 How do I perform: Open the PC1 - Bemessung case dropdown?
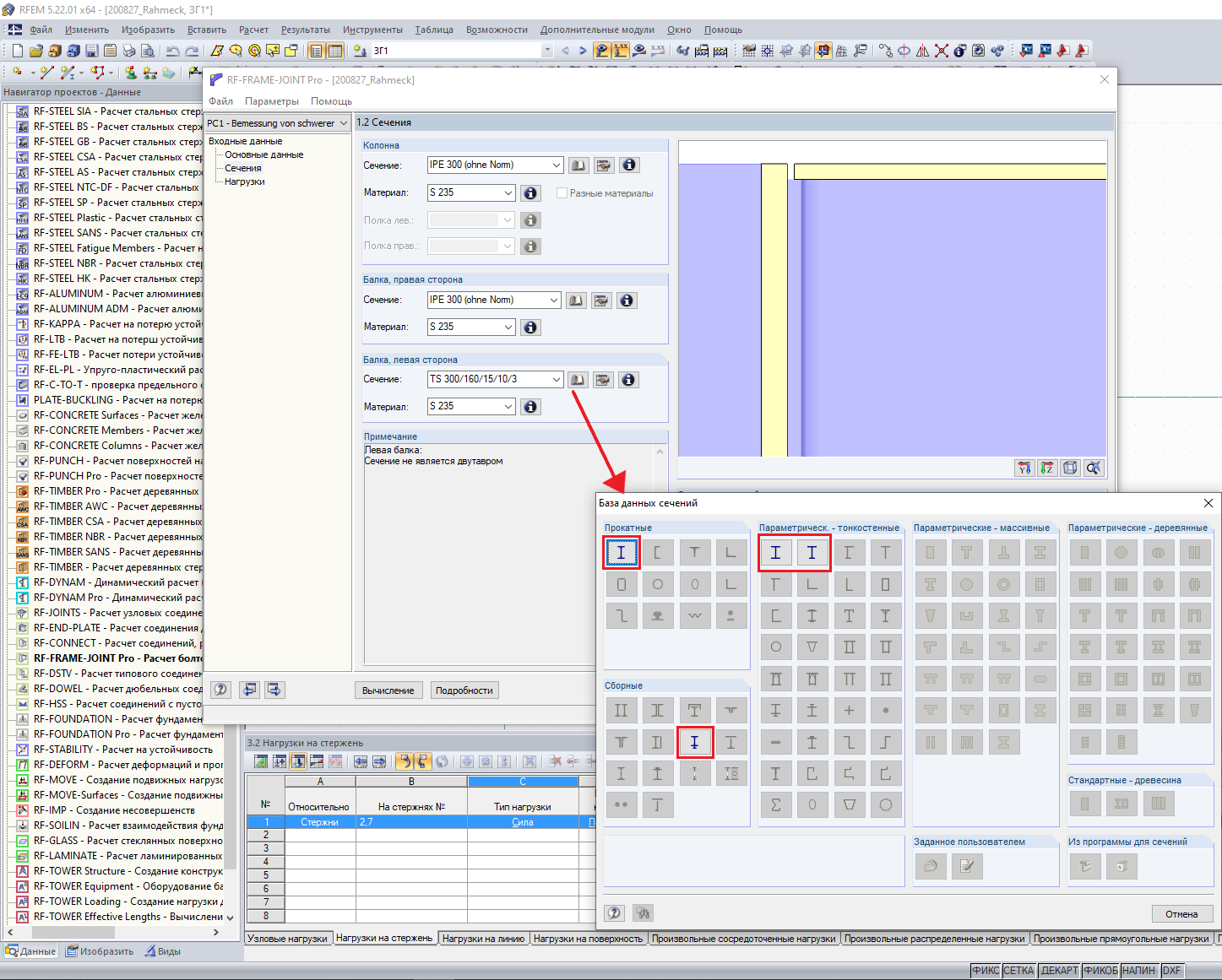(x=343, y=123)
